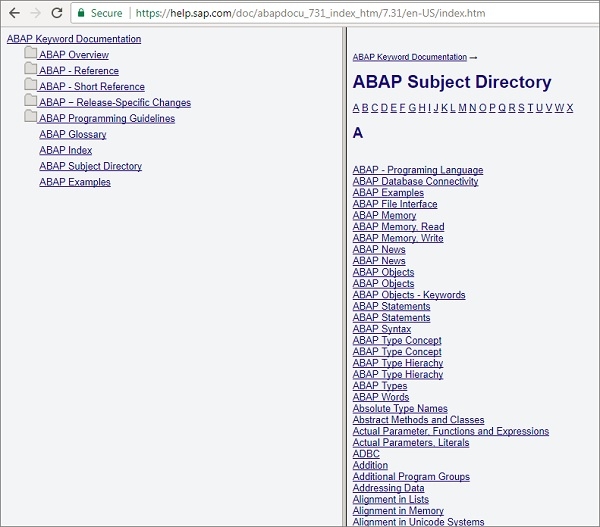Image resolution: width=600 pixels, height=527 pixels.
Task: Jump to letter D in the alphabet index
Action: click(384, 108)
